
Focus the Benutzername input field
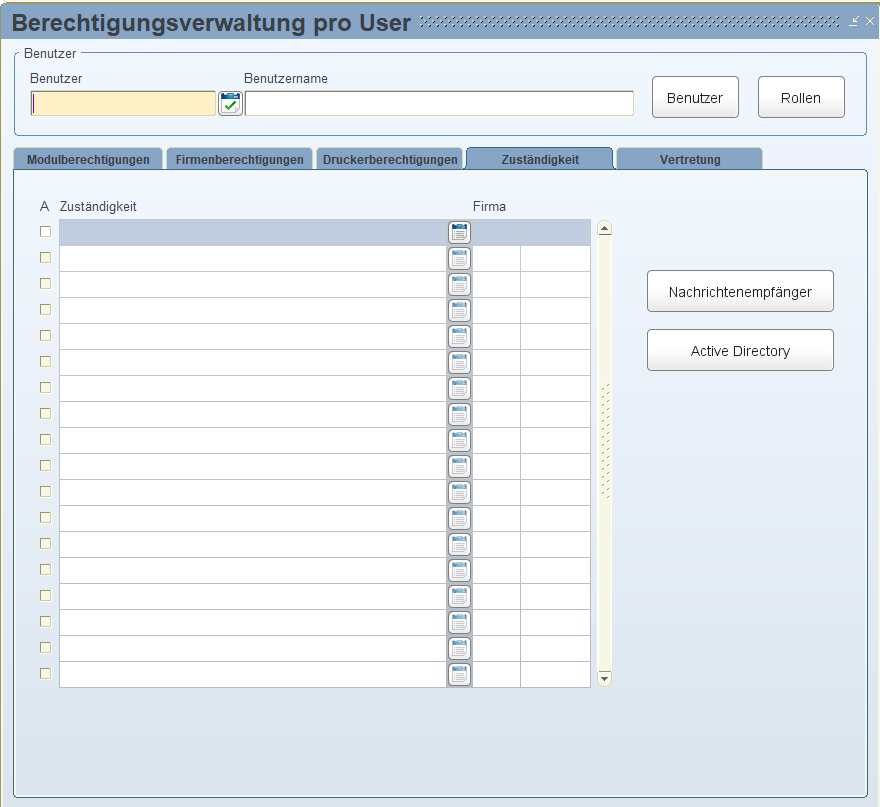pyautogui.click(x=439, y=103)
